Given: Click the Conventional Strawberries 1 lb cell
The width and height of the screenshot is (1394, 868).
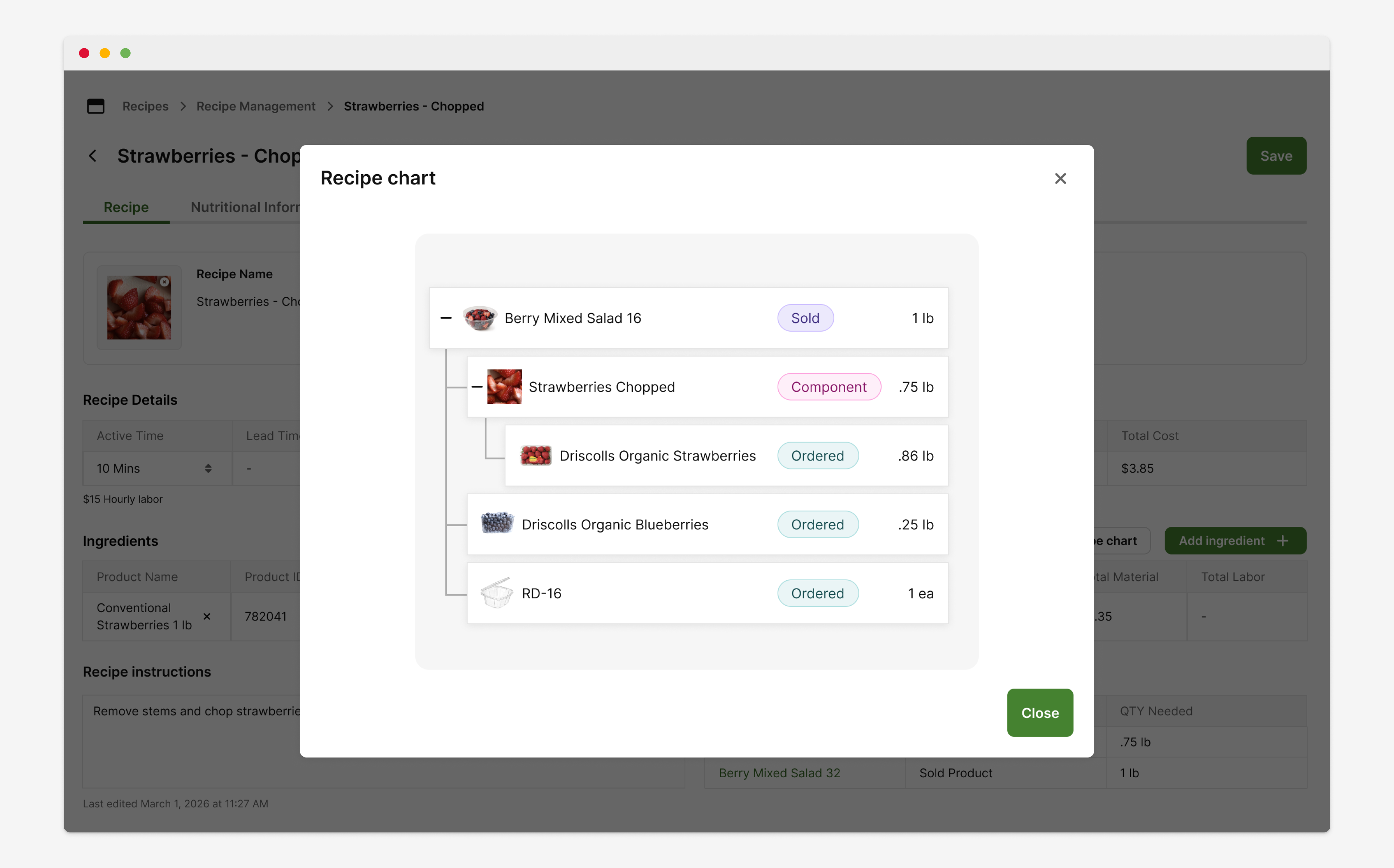Looking at the screenshot, I should click(x=156, y=617).
